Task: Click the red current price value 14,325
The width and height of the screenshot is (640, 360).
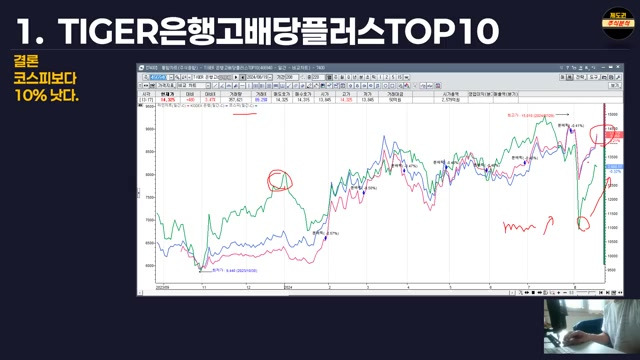Action: point(168,100)
